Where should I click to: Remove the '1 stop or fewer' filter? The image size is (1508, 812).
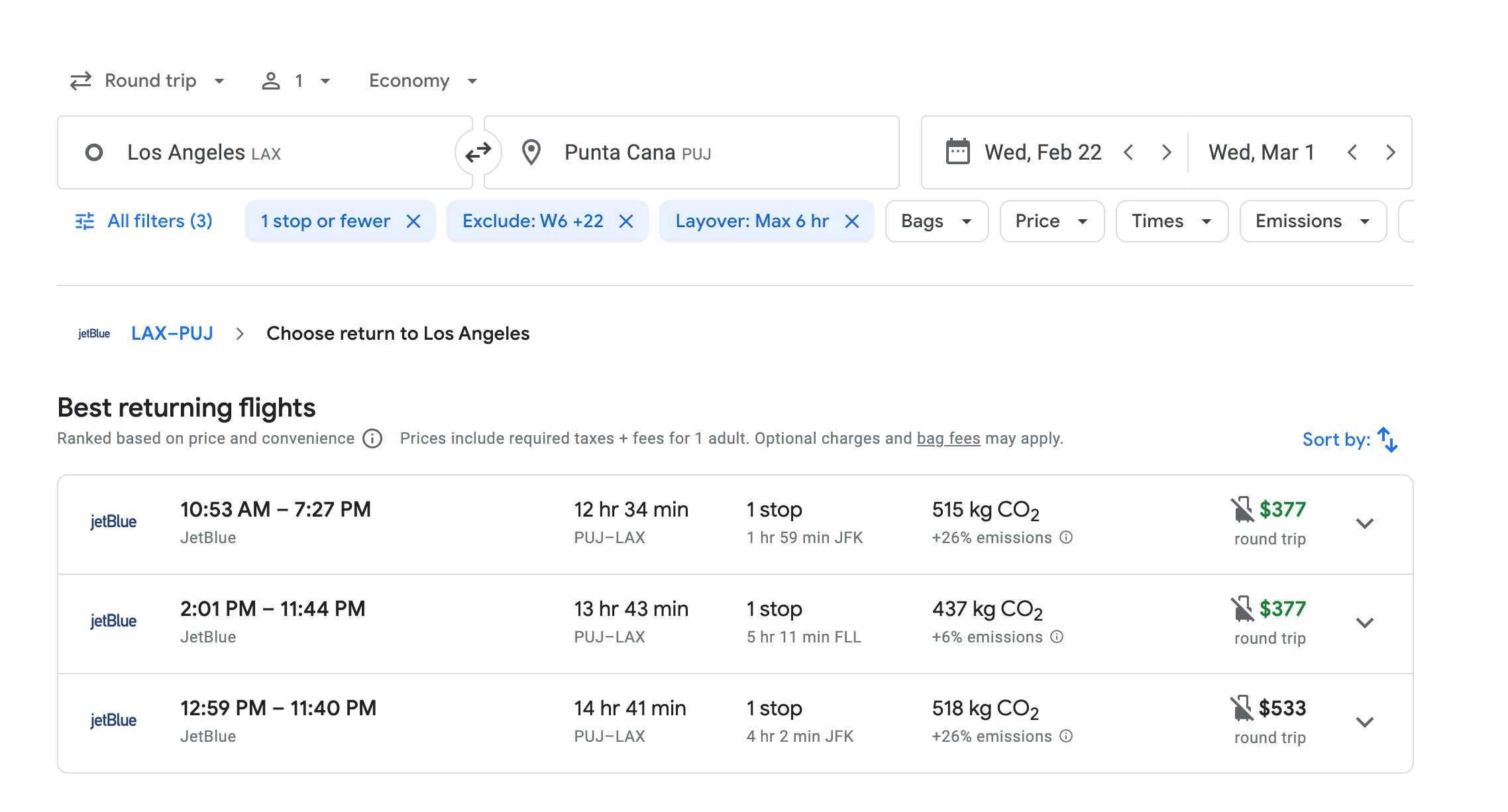(x=413, y=221)
